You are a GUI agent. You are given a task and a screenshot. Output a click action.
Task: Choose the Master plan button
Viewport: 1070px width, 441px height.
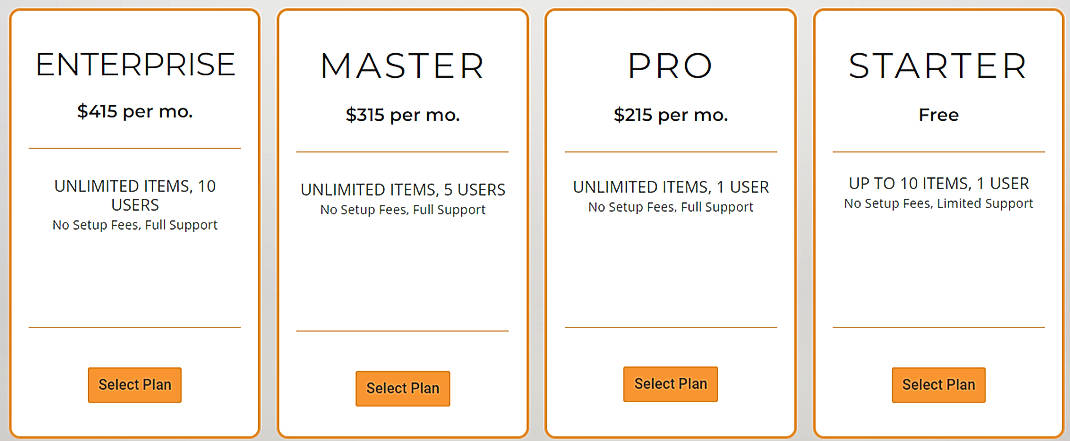click(403, 389)
